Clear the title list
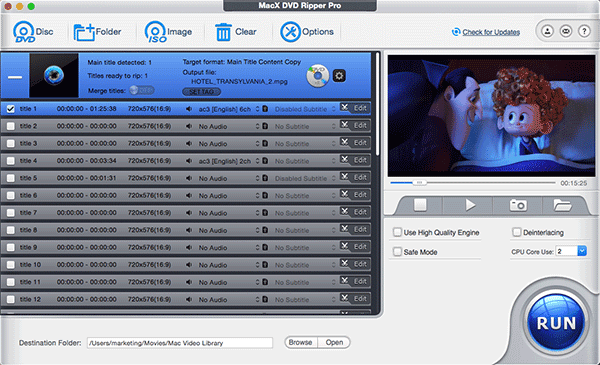Viewport: 600px width, 365px height. pos(235,32)
